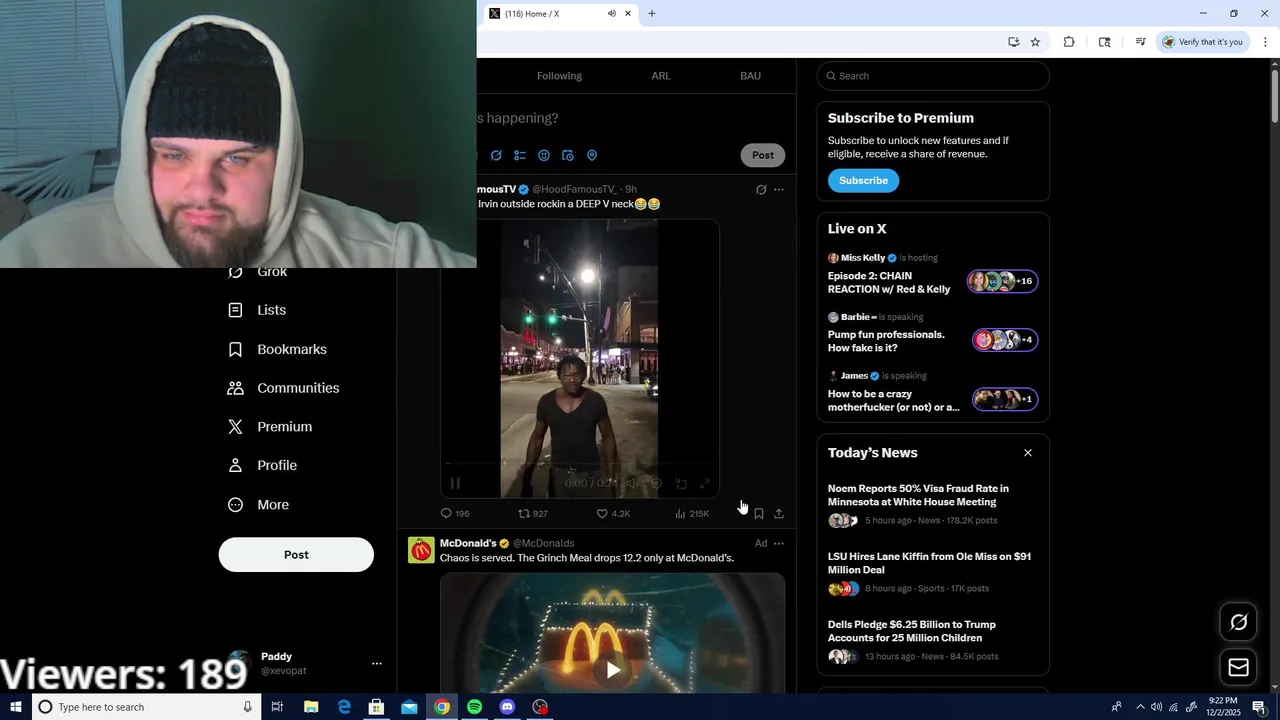Open Discord from the taskbar
Image resolution: width=1280 pixels, height=720 pixels.
(507, 707)
